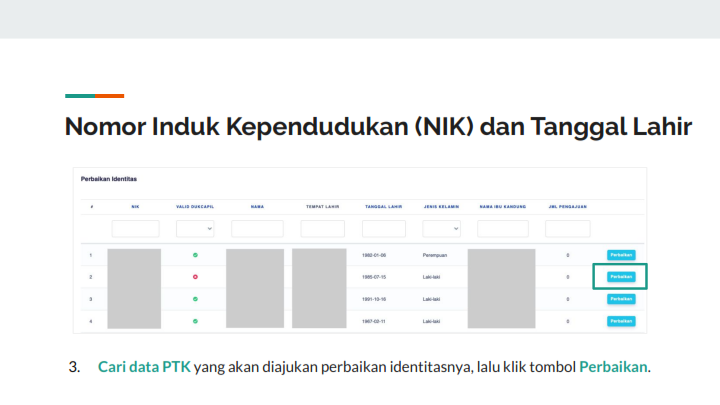Open the Jenis Kelamin filter dropdown
Viewport: 720px width, 405px height.
coord(441,229)
